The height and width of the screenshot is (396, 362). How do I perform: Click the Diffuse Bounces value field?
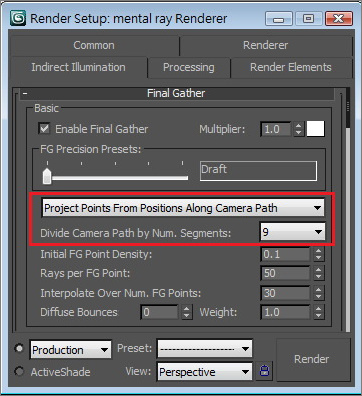pyautogui.click(x=159, y=312)
